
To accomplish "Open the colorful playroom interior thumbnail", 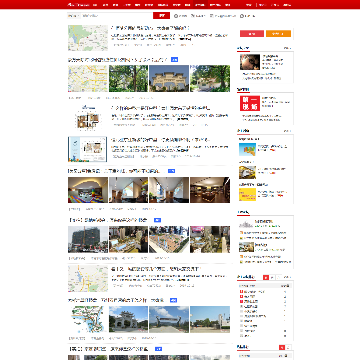I will point(88,190).
